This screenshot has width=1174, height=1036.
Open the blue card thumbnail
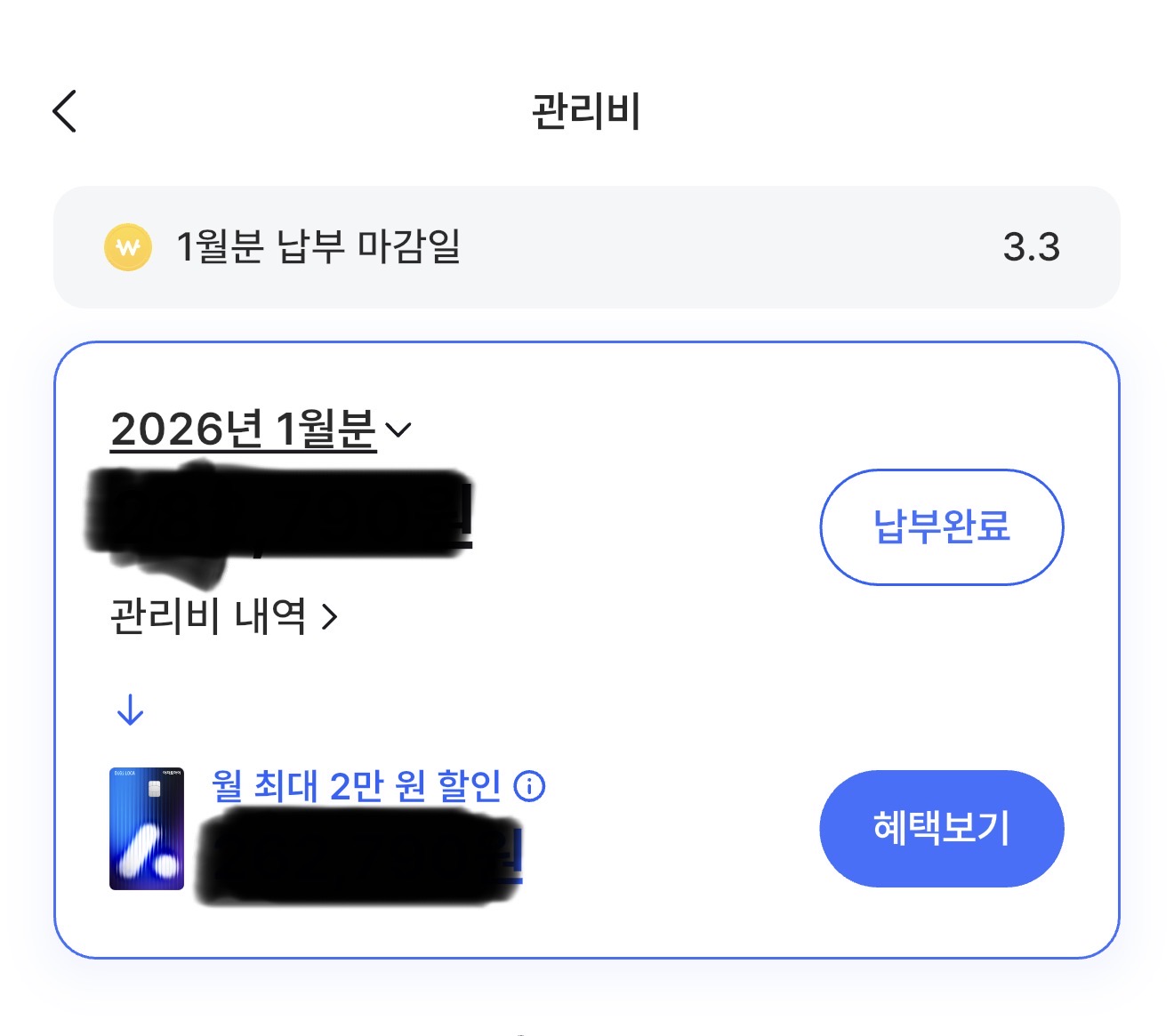tap(147, 828)
